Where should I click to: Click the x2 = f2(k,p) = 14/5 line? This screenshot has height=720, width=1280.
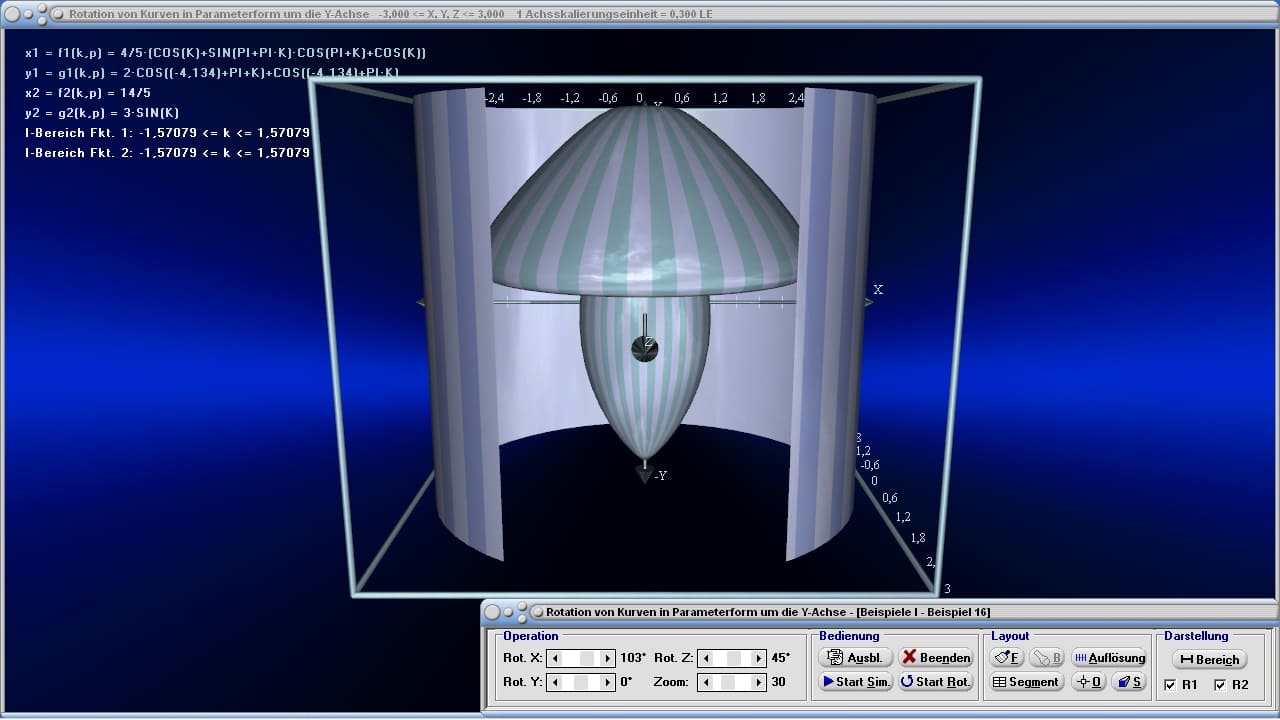88,93
